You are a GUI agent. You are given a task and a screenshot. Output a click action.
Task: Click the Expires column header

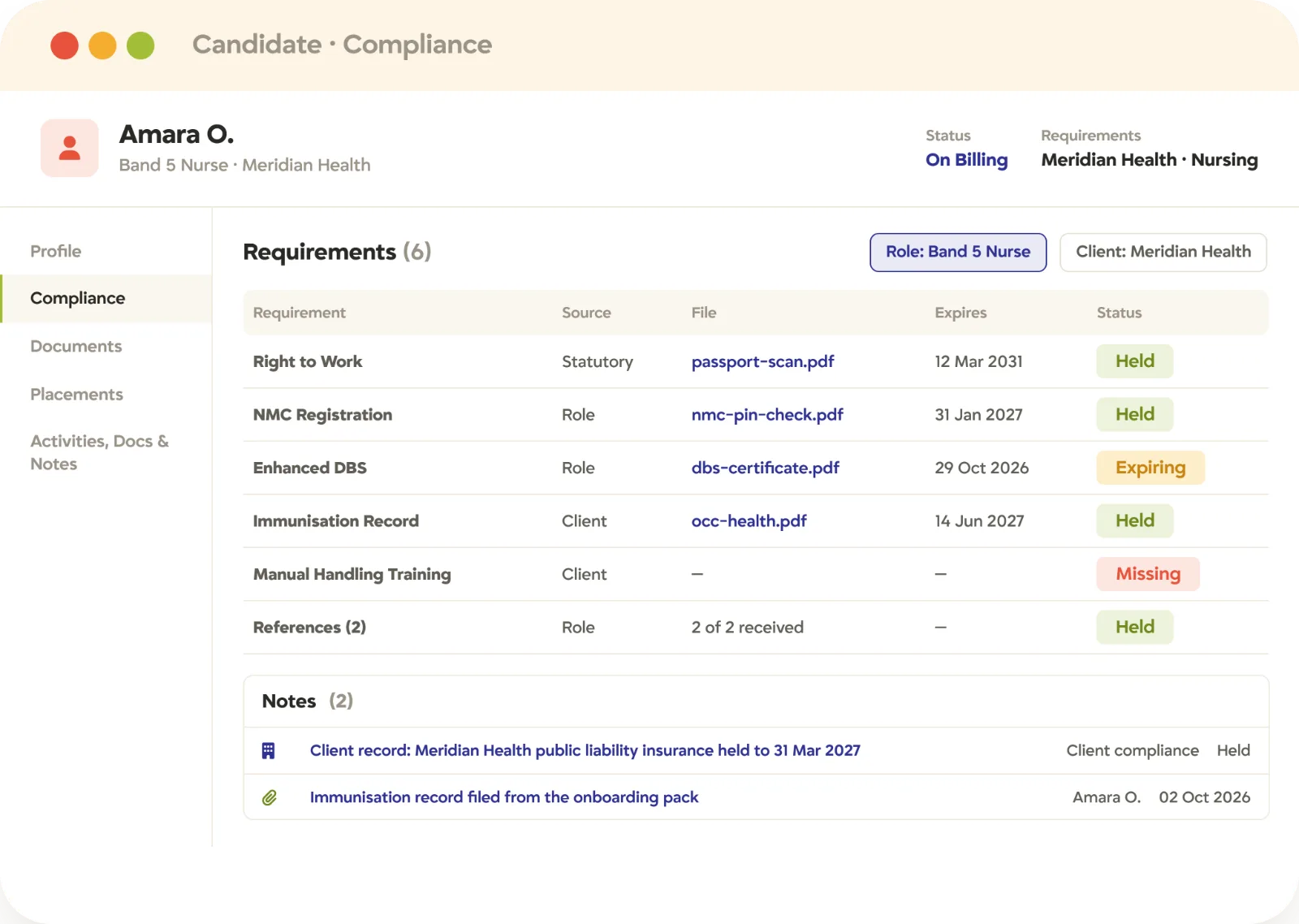pyautogui.click(x=960, y=313)
